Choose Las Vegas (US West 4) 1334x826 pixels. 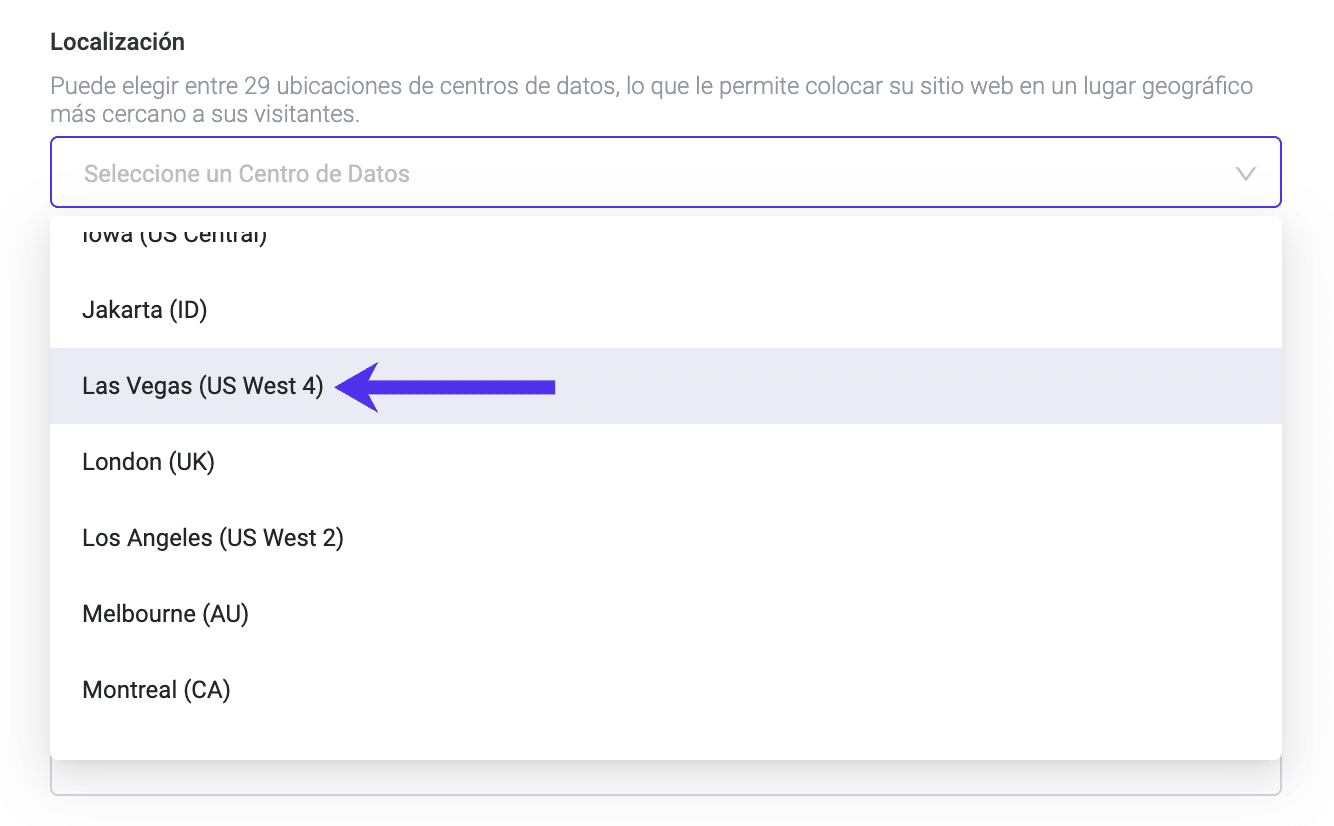tap(203, 386)
